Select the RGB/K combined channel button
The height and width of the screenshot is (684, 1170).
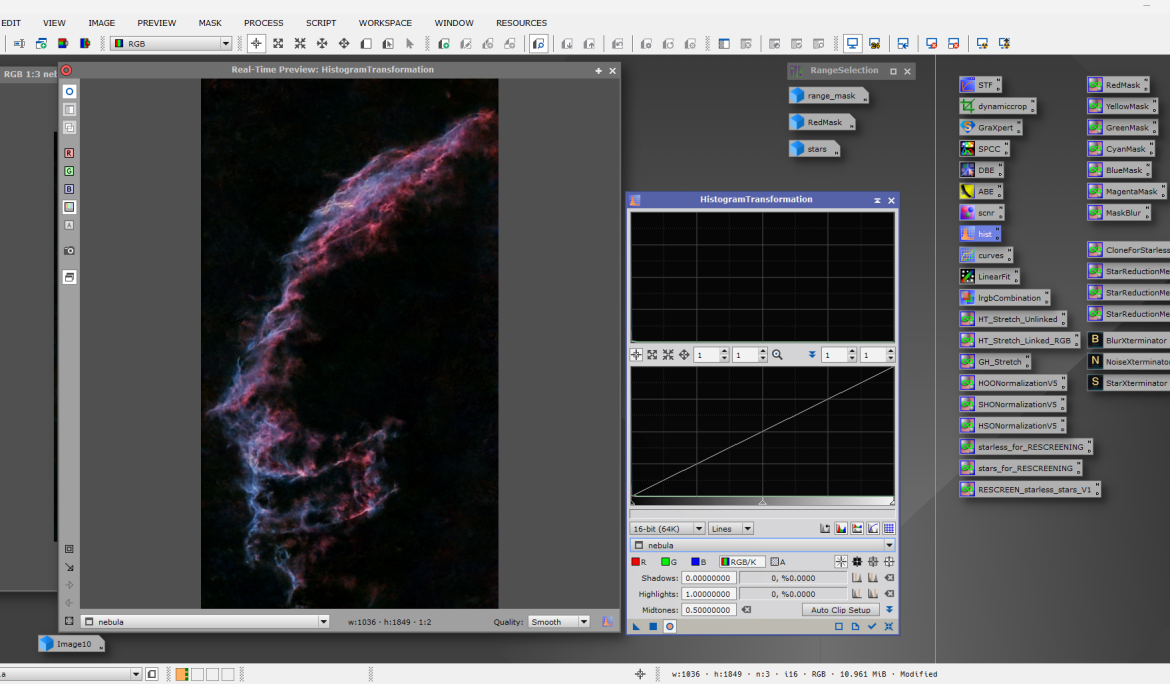(742, 562)
